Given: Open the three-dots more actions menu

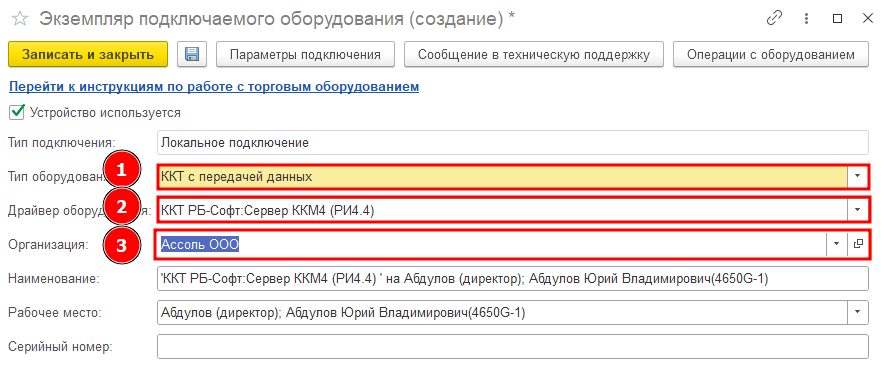Looking at the screenshot, I should 807,19.
